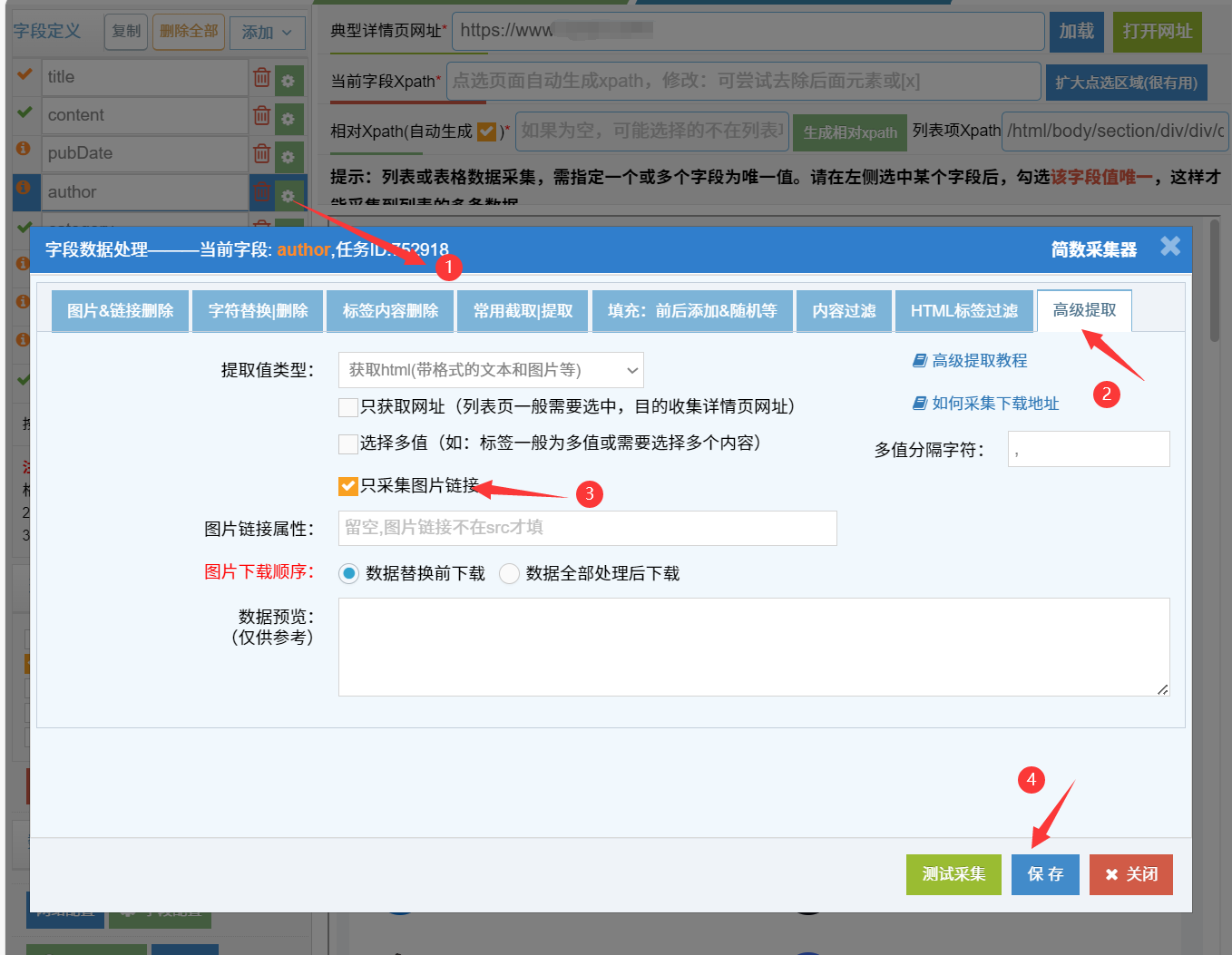
Task: Select 数据全部处理后下载 radio option
Action: 509,573
